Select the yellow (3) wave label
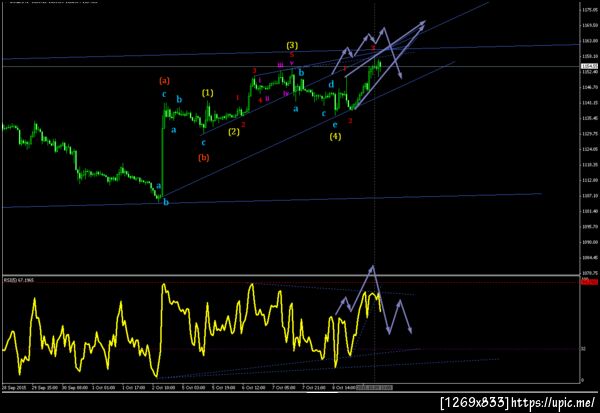This screenshot has height=413, width=600. [292, 46]
